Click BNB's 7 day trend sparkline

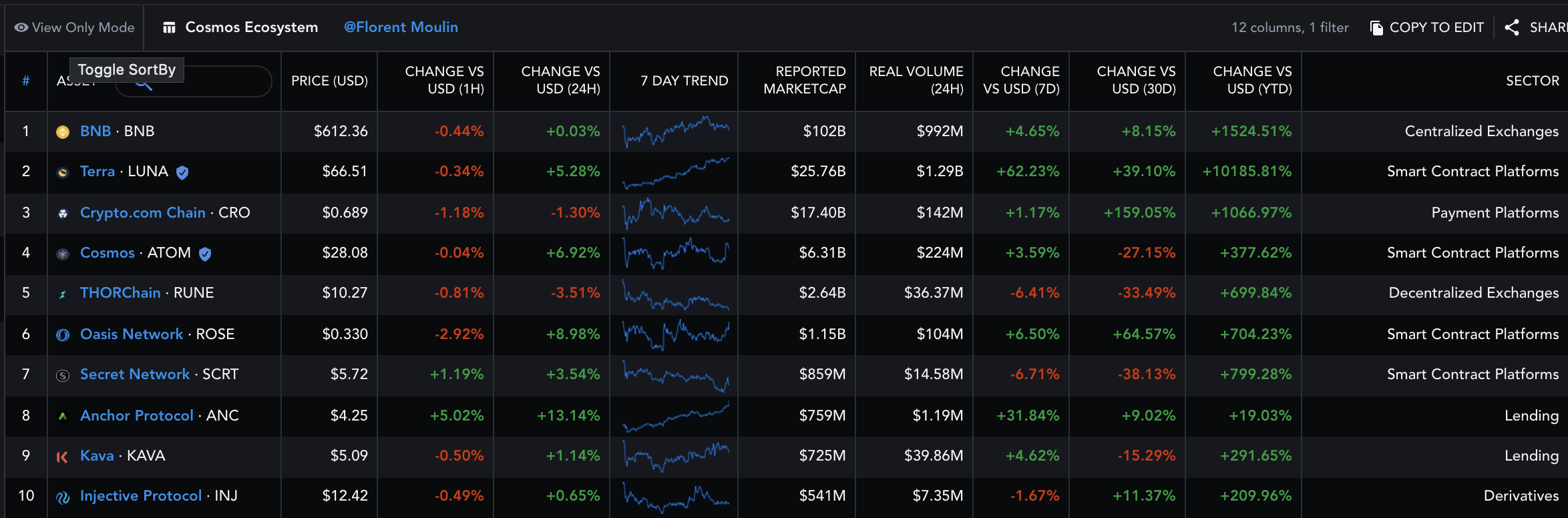pyautogui.click(x=676, y=132)
